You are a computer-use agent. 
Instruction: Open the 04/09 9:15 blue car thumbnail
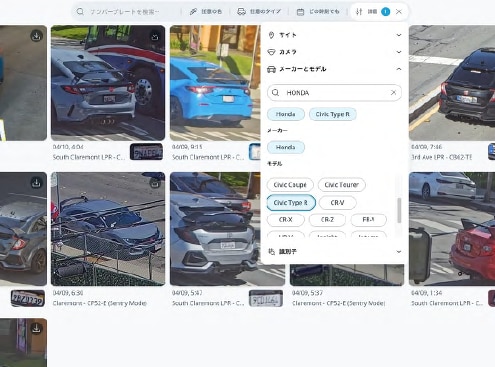[215, 83]
